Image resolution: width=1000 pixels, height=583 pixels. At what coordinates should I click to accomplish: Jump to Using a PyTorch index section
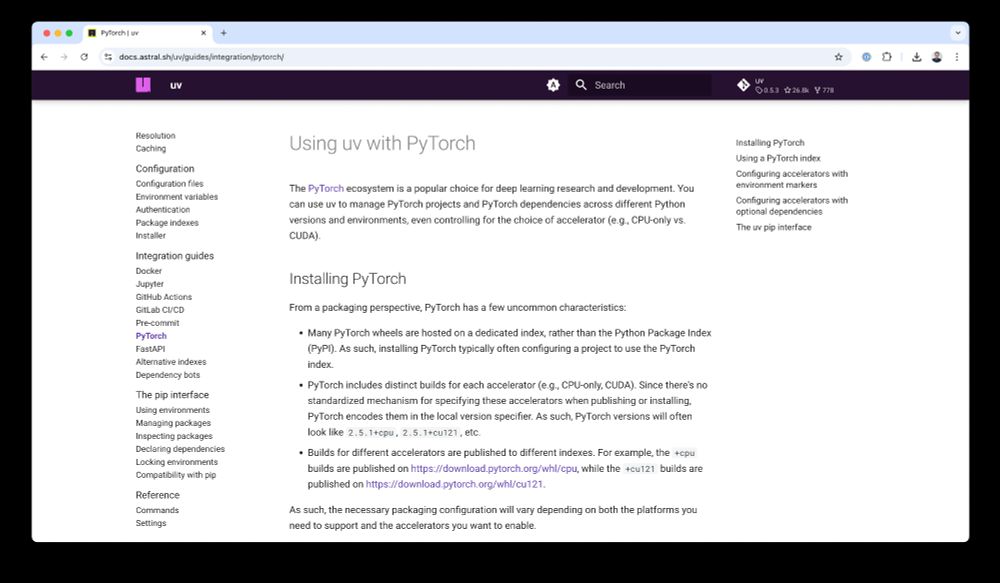tap(778, 158)
